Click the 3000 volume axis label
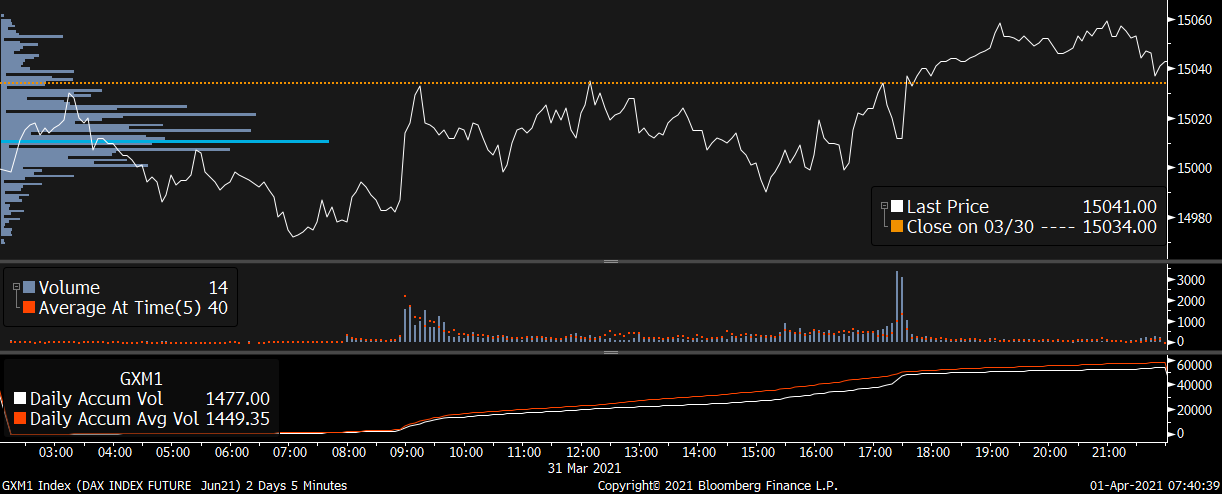This screenshot has height=494, width=1222. click(x=1191, y=280)
